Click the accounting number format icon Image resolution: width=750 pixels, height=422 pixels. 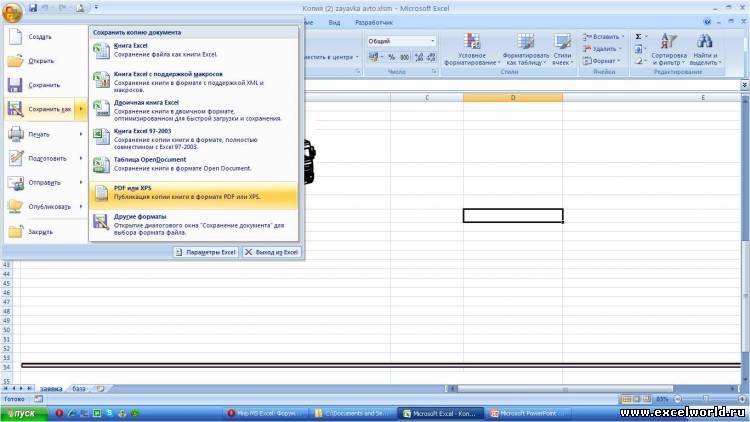pos(376,57)
